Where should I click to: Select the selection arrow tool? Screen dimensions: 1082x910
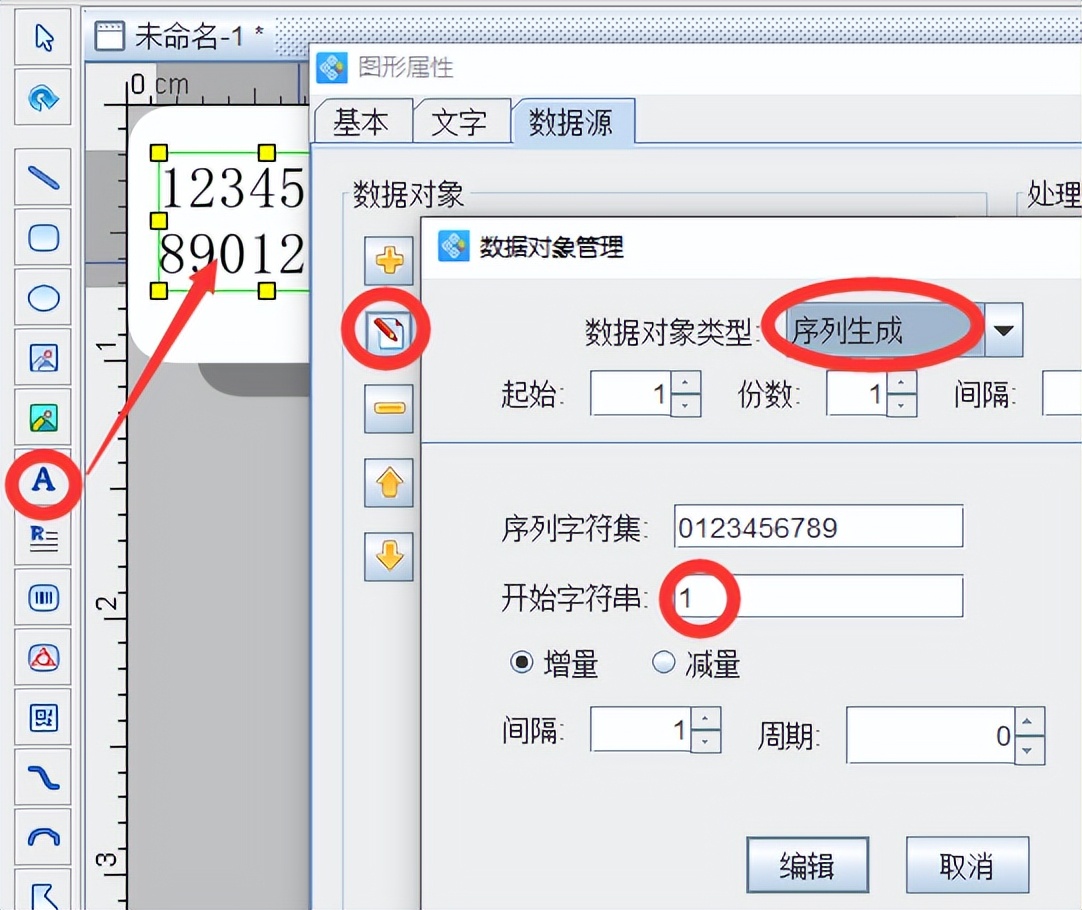tap(42, 37)
